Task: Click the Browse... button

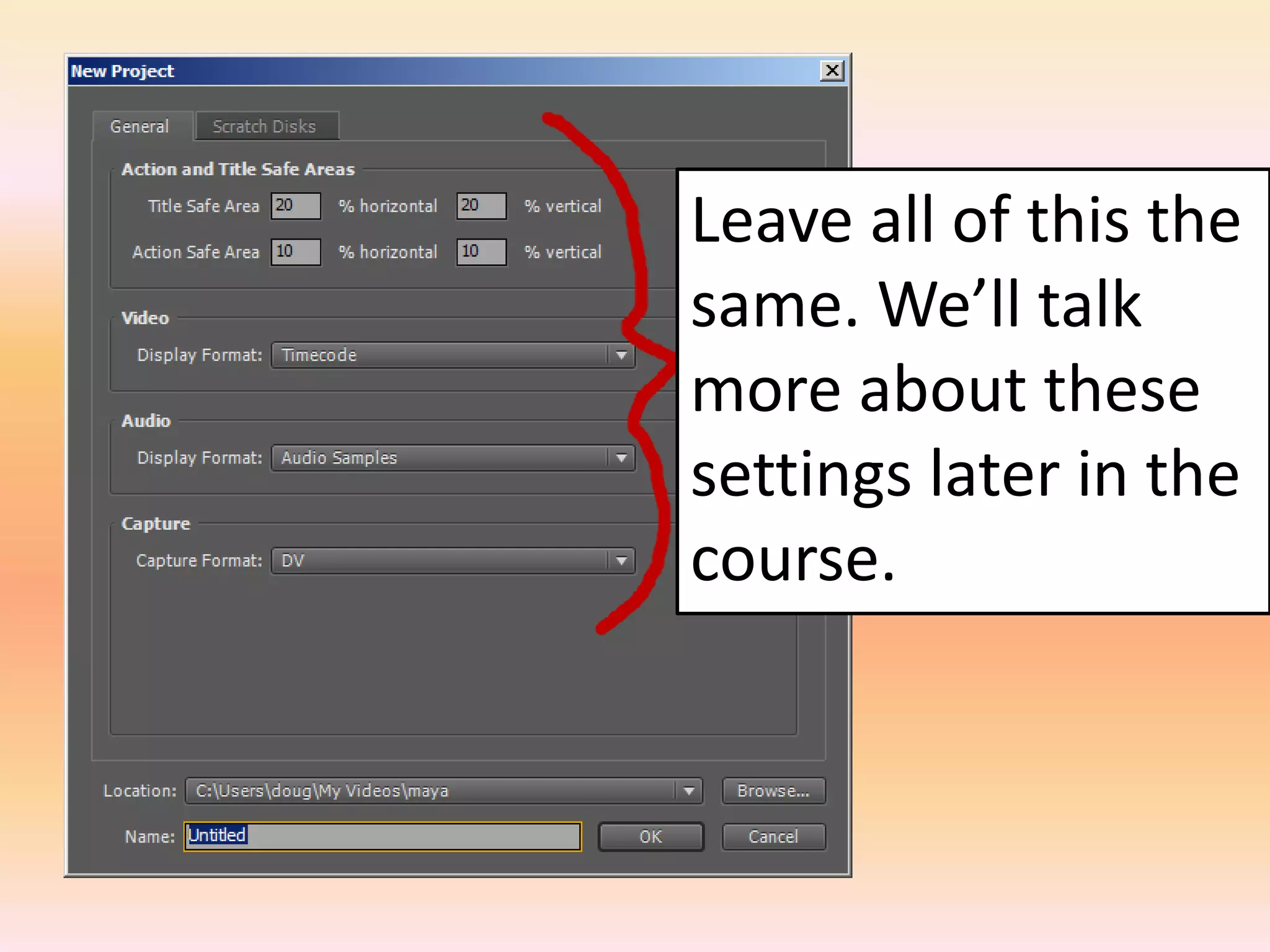Action: pos(773,791)
